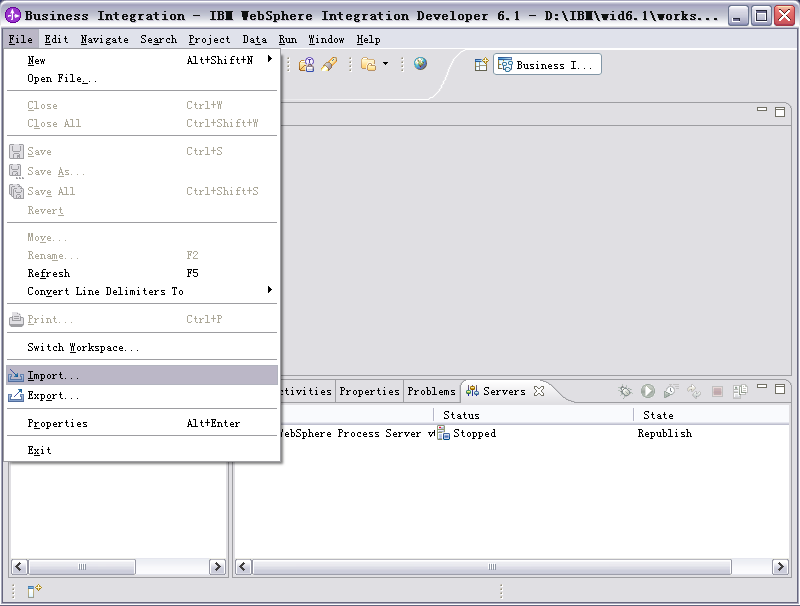Maximize the Servers panel view
The width and height of the screenshot is (800, 606).
click(x=780, y=389)
